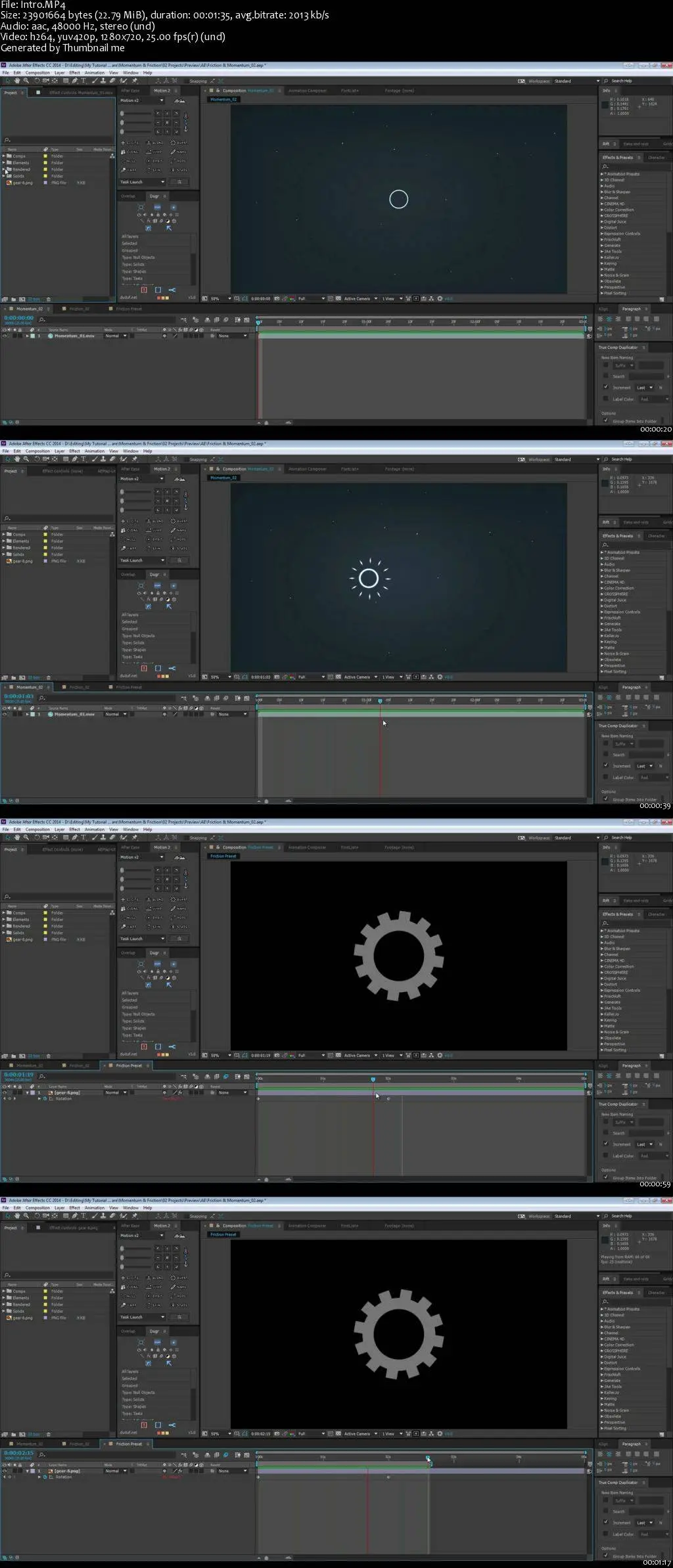Select the Rotation tool in 00:00:59 frame

point(36,838)
